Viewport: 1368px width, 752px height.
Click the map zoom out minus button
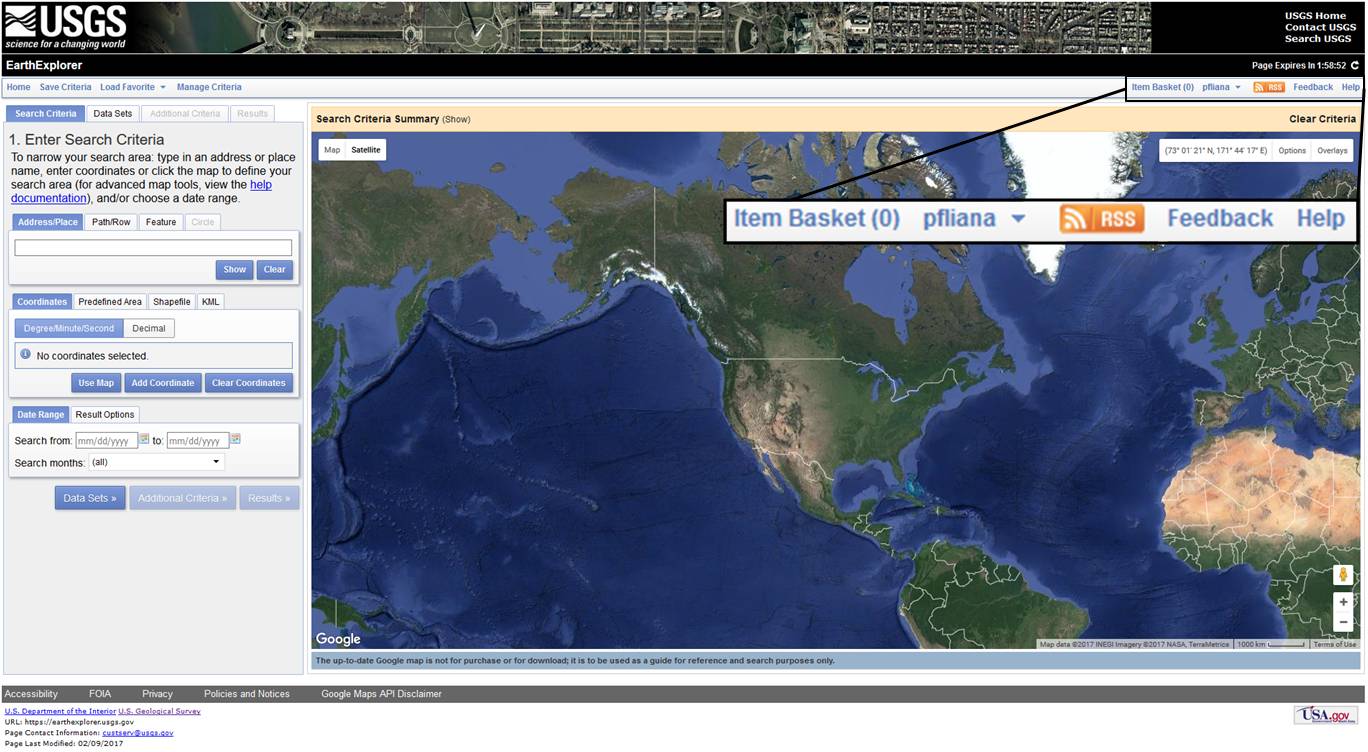1343,622
